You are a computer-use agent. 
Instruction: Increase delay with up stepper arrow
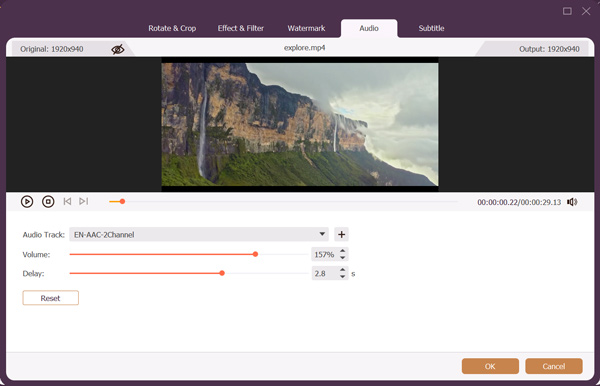pos(342,270)
